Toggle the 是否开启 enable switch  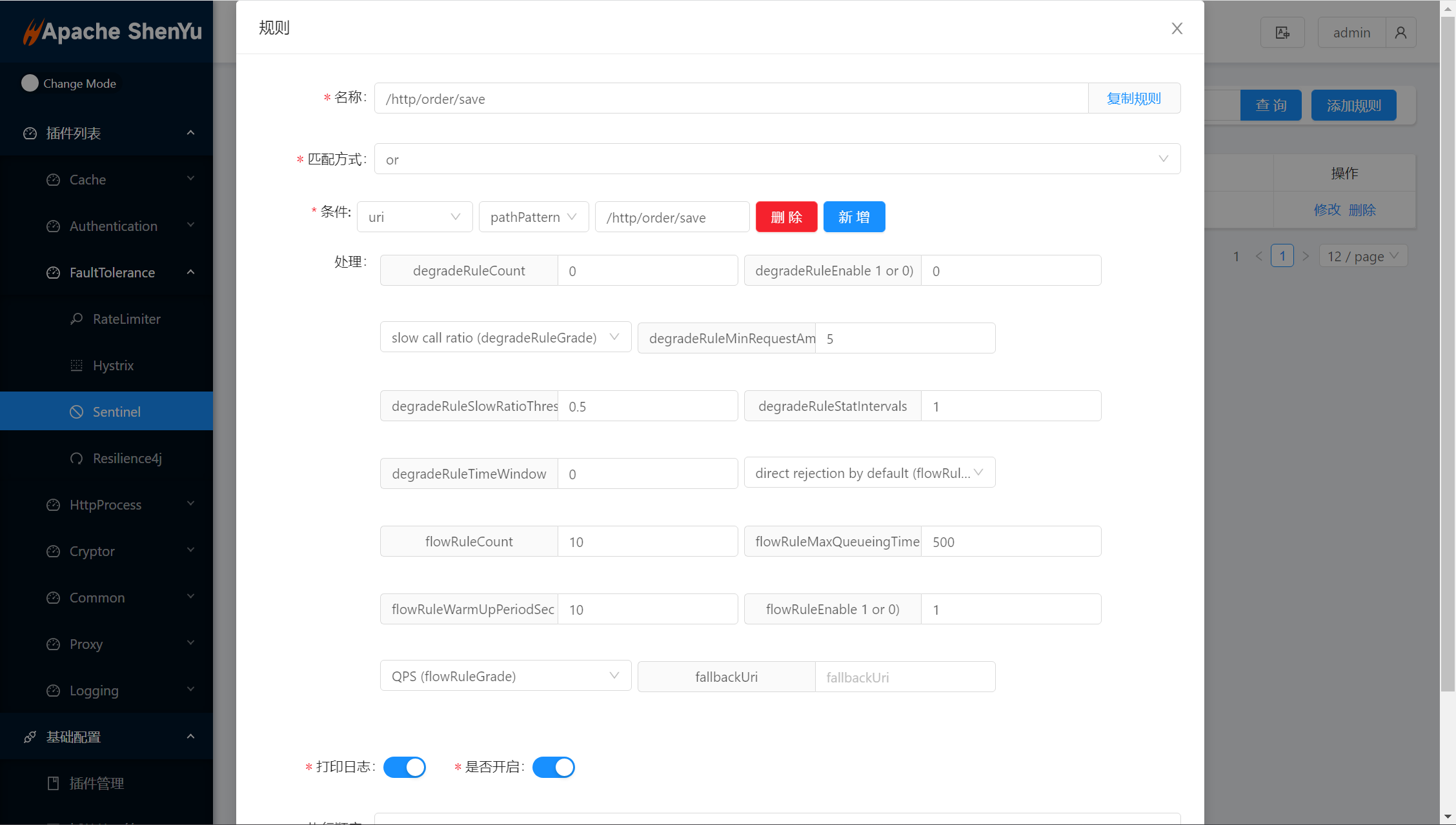pos(554,767)
